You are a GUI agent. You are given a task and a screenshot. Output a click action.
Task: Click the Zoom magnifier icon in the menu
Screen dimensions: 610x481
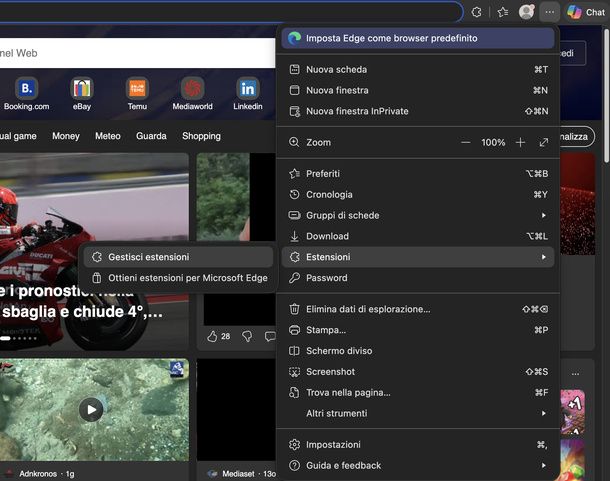click(x=294, y=142)
